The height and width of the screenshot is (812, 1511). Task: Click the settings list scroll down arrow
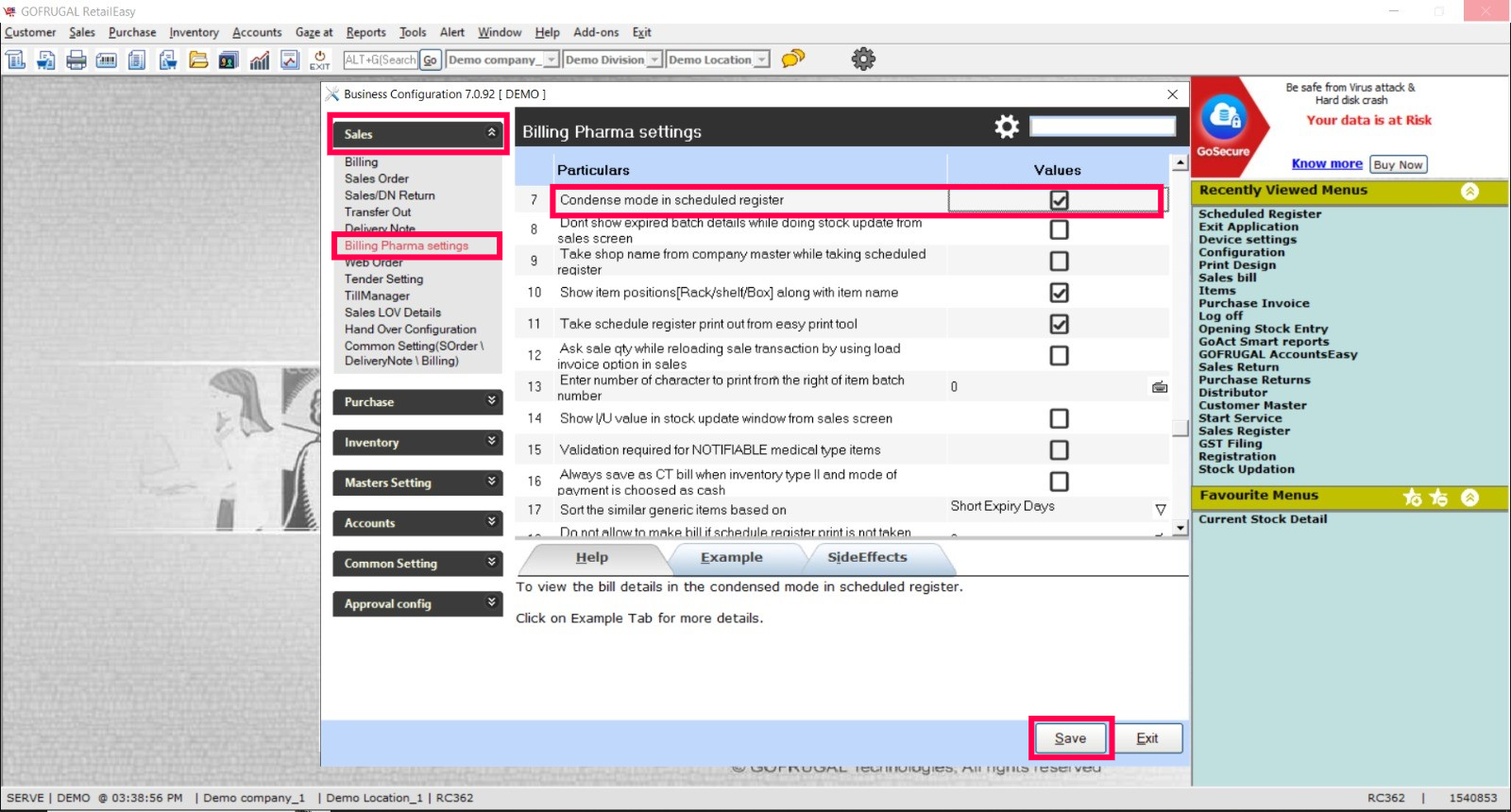click(x=1180, y=528)
